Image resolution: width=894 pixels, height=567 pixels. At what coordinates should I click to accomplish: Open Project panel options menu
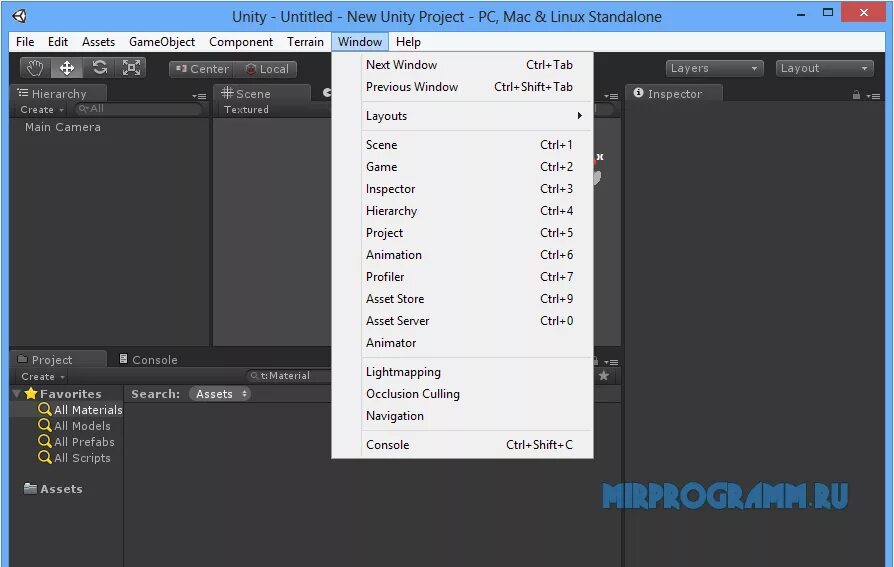coord(611,362)
